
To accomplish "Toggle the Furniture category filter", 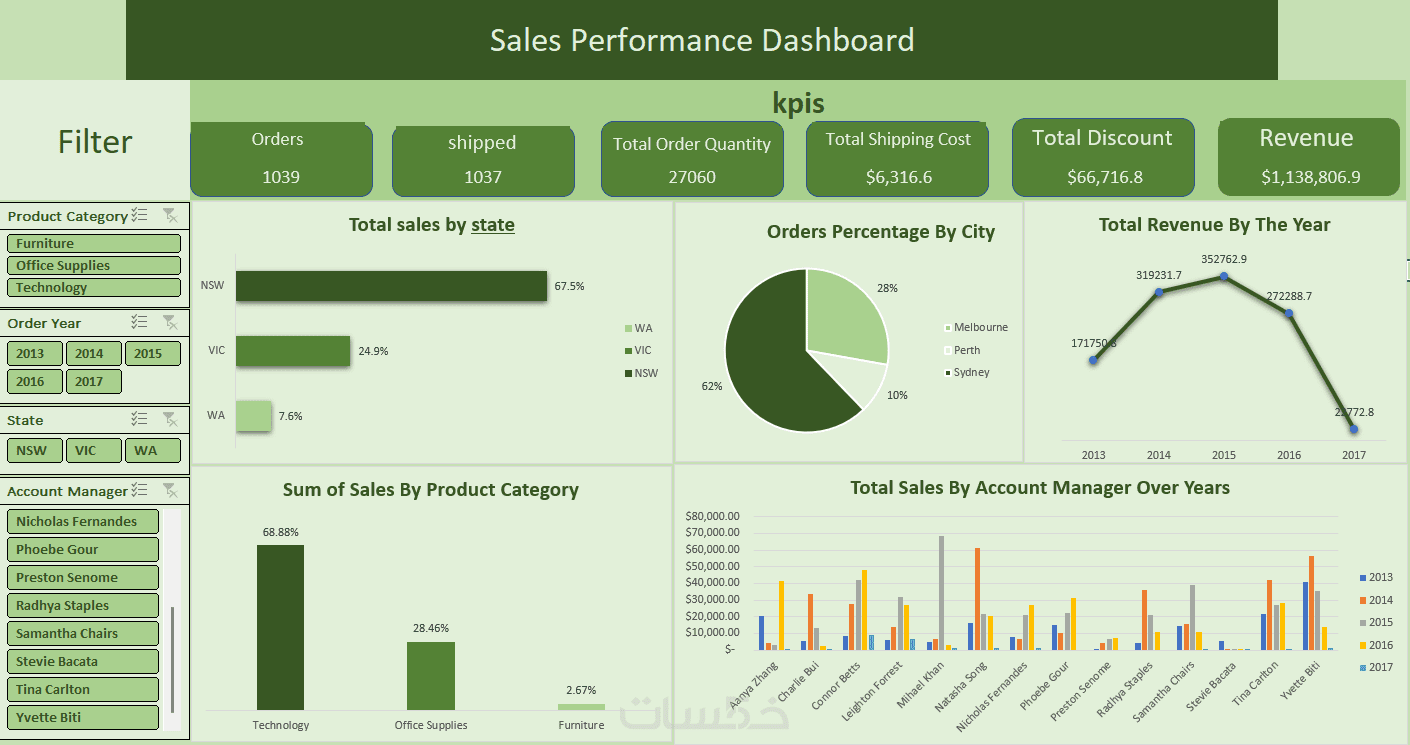I will click(94, 243).
